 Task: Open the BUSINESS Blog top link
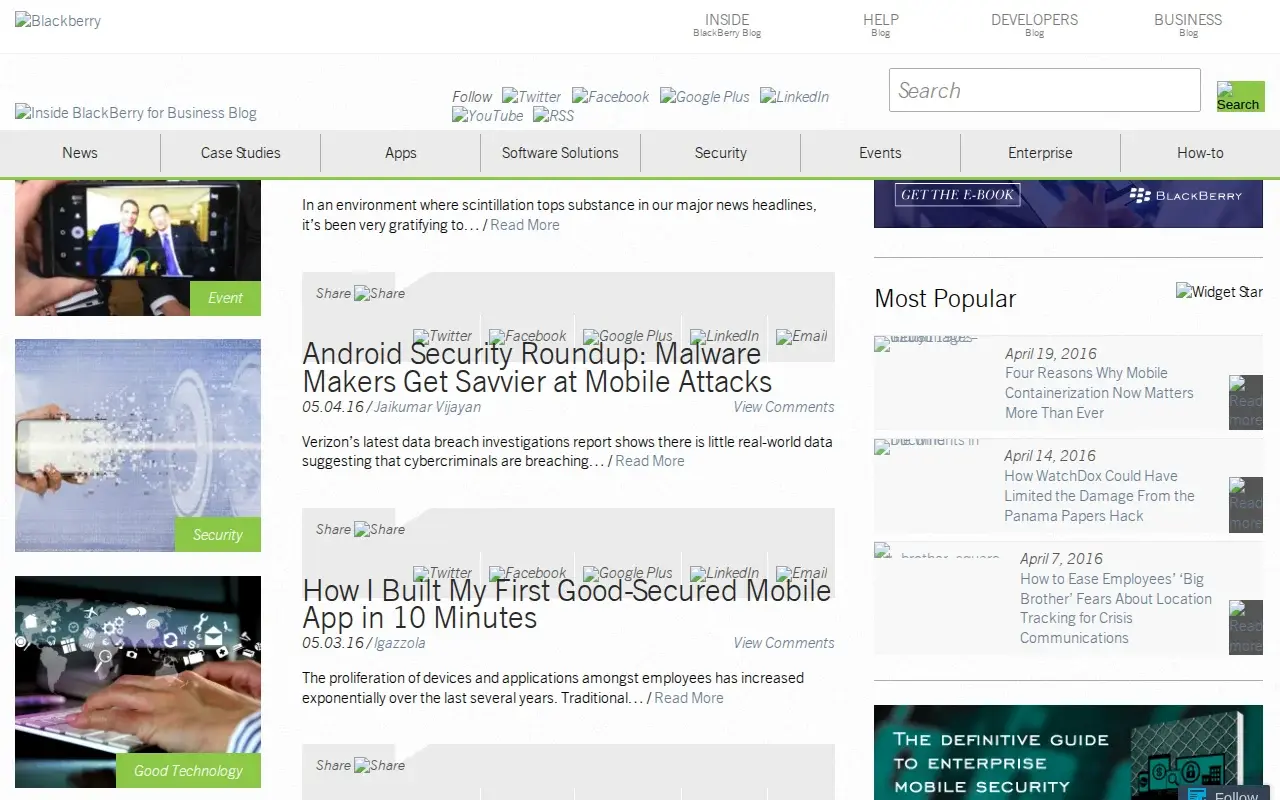pos(1188,25)
